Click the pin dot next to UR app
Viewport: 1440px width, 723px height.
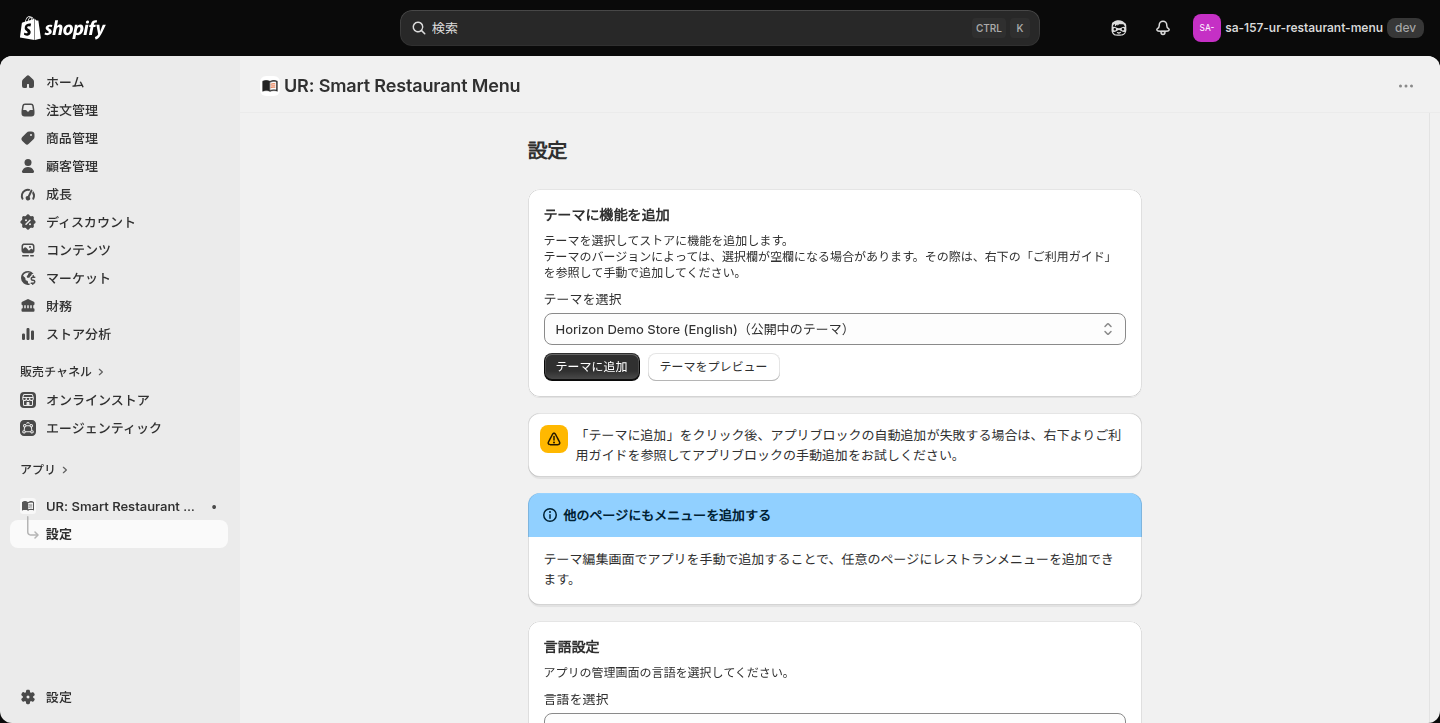click(x=214, y=507)
